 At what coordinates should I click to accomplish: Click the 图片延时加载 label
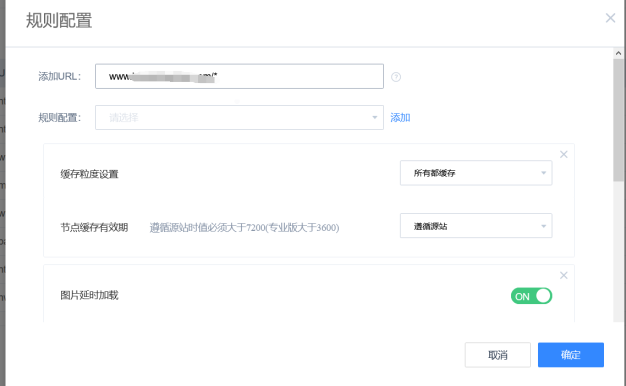pos(89,295)
